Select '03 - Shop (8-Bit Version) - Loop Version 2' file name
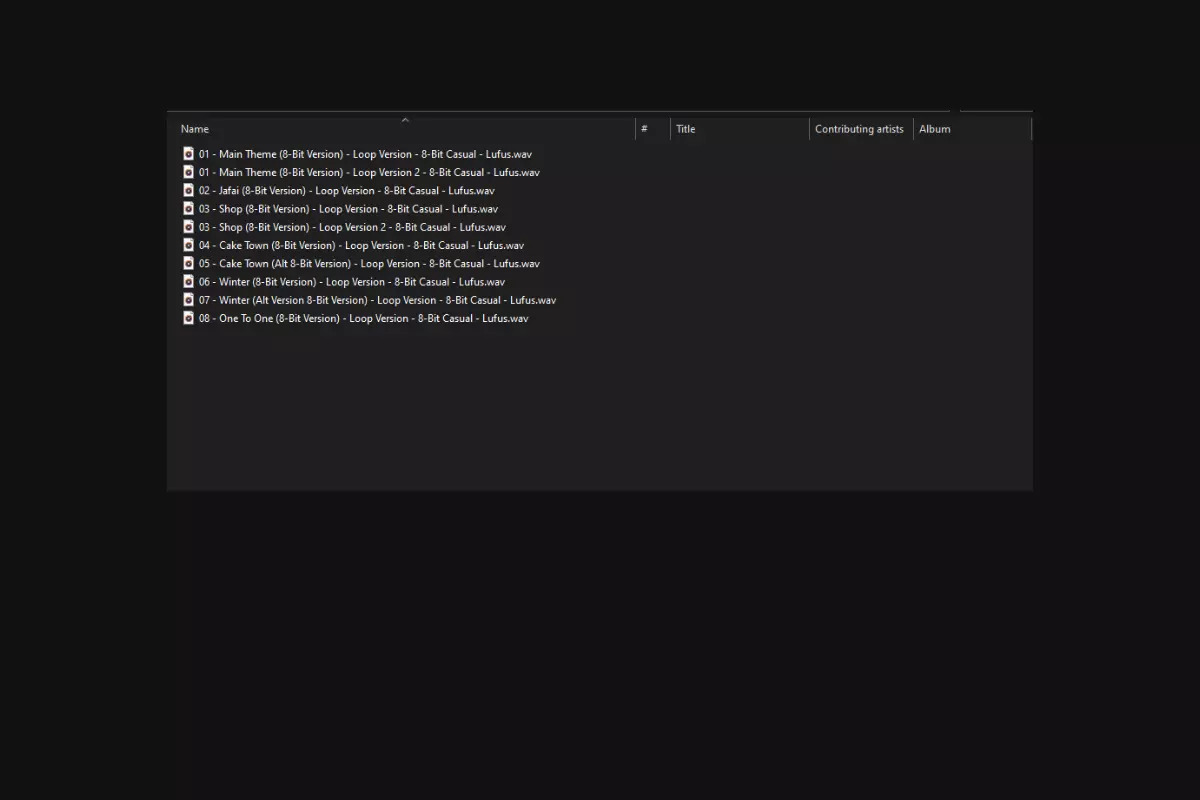This screenshot has height=800, width=1200. tap(352, 227)
